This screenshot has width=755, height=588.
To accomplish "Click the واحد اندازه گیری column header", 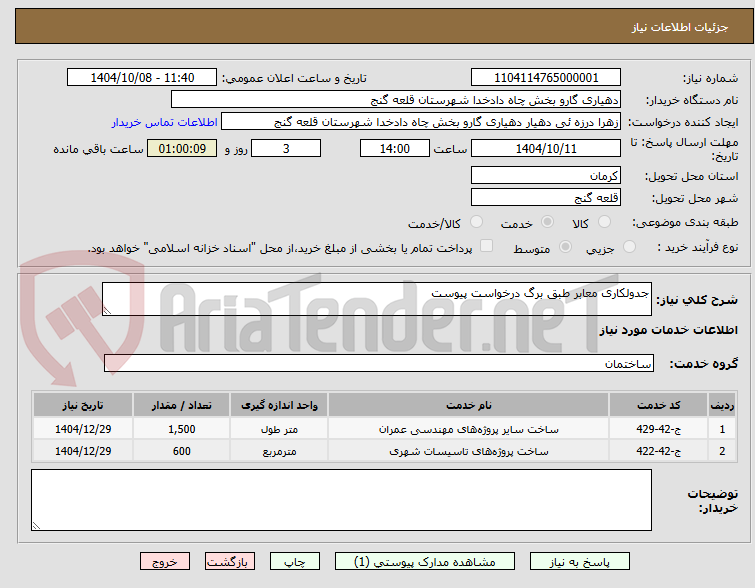I will pyautogui.click(x=279, y=405).
